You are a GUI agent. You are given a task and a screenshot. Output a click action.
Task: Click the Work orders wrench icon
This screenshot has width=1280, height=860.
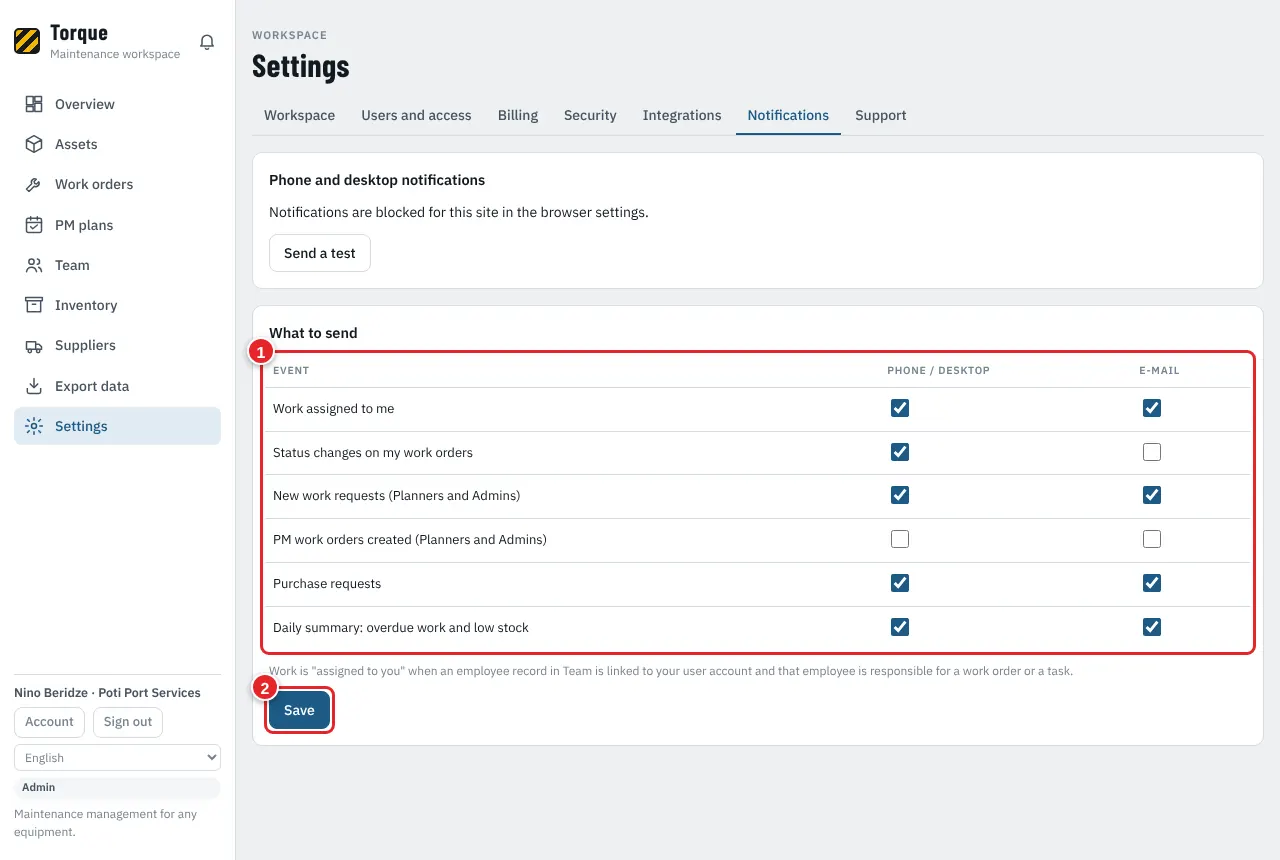pos(34,184)
